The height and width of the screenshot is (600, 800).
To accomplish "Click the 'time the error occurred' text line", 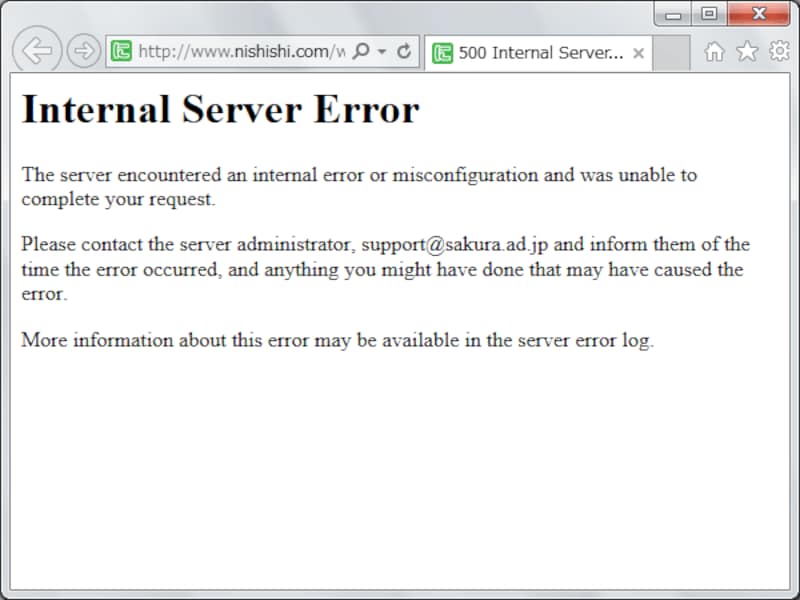I will (382, 269).
